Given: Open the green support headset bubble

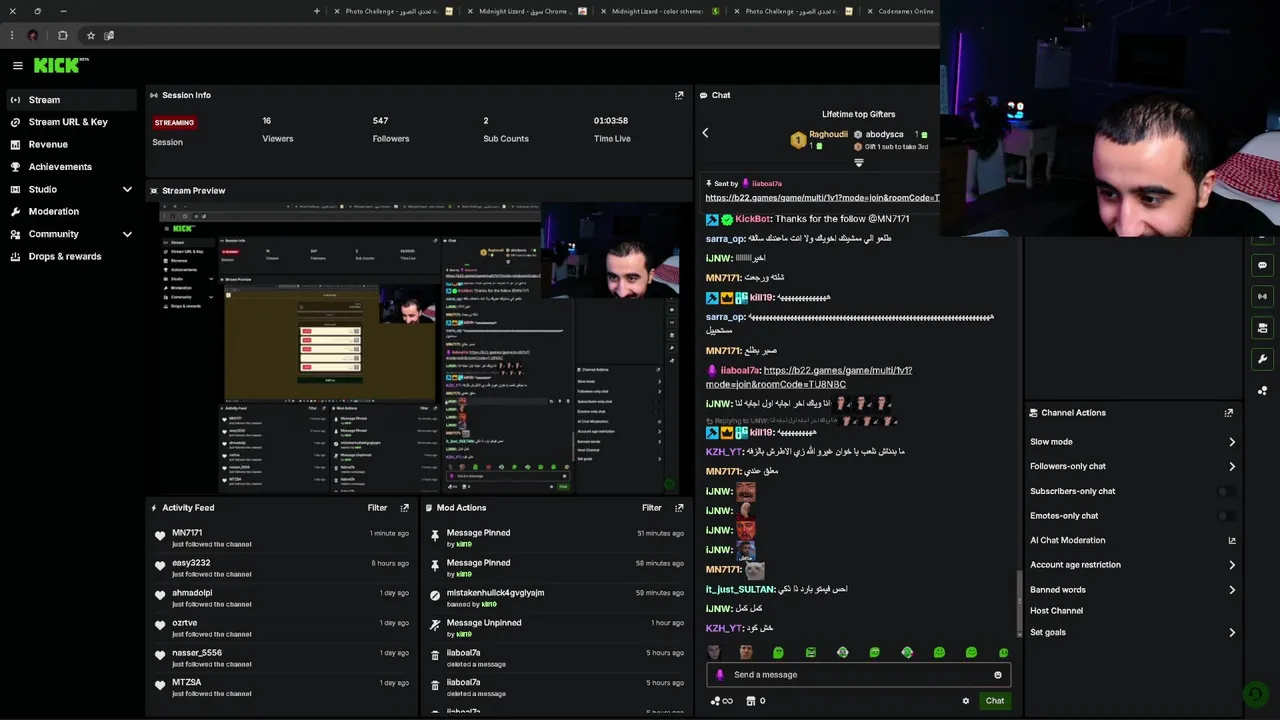Looking at the screenshot, I should click(1254, 693).
